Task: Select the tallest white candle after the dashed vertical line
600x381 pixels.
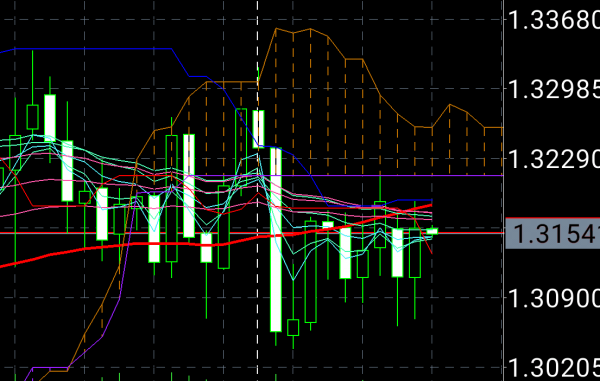Action: (276, 239)
